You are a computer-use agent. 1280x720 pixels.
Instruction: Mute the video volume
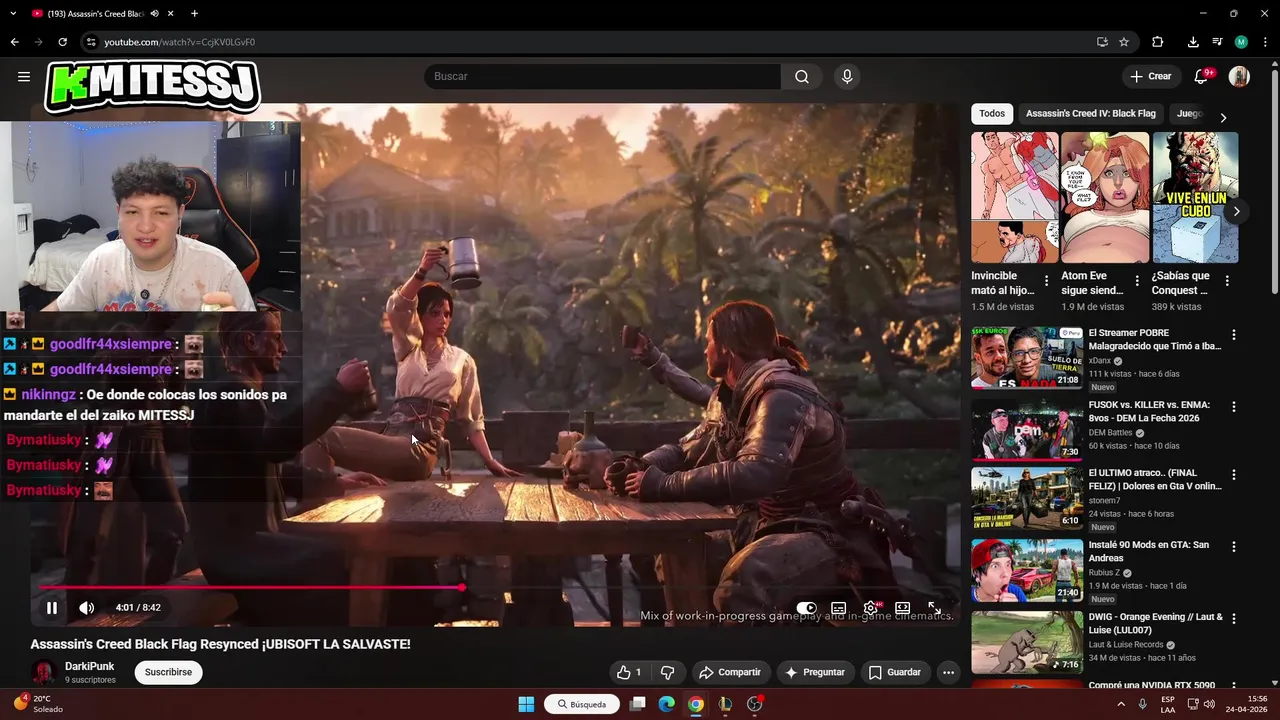click(x=87, y=607)
